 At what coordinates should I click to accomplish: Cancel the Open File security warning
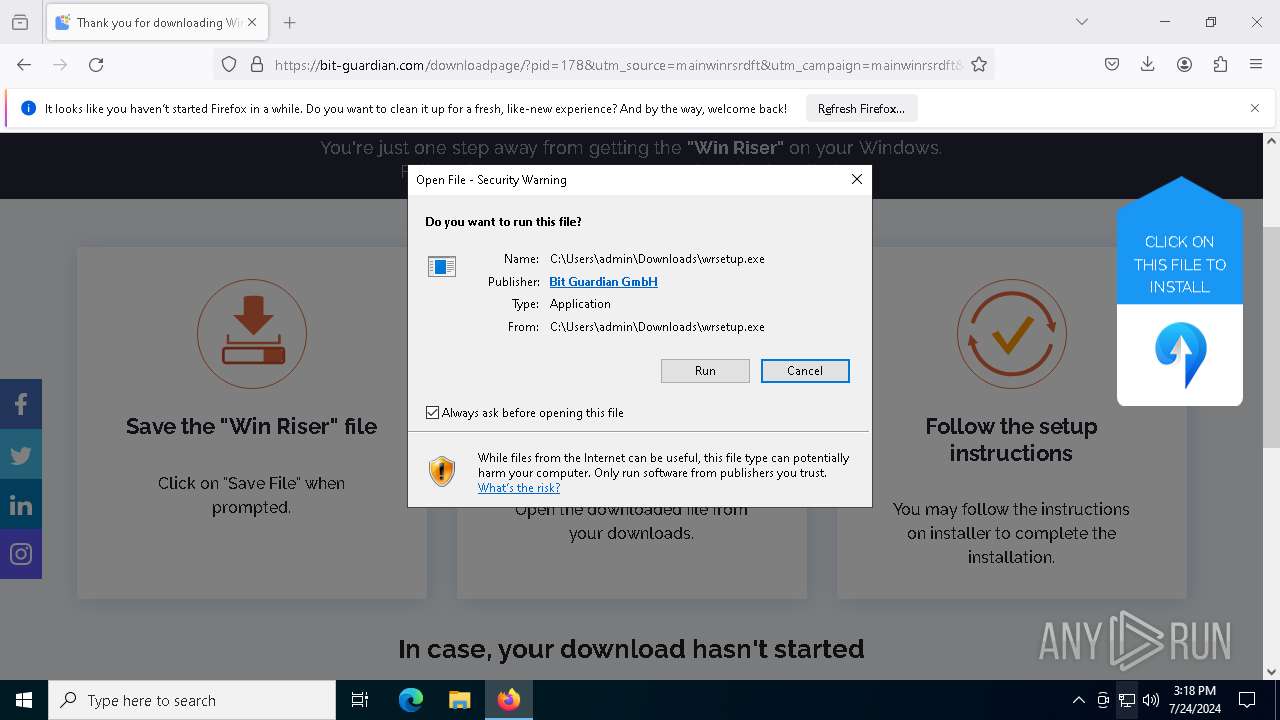pos(805,371)
